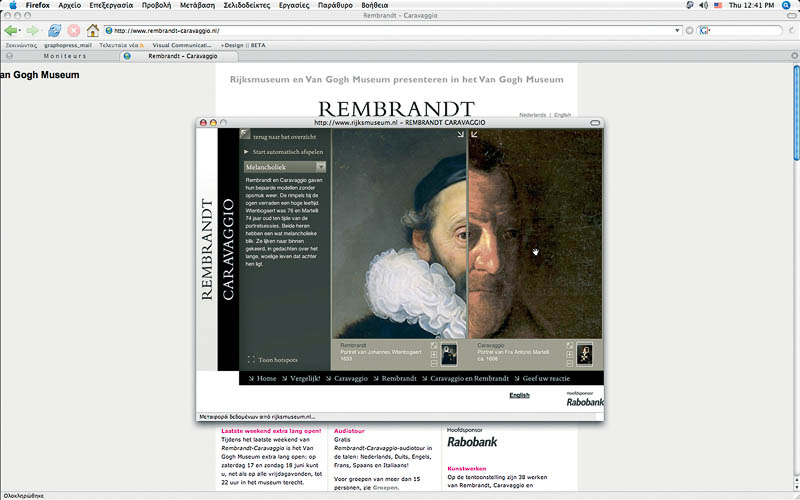Click the main window address bar
This screenshot has width=800, height=500.
[x=393, y=31]
